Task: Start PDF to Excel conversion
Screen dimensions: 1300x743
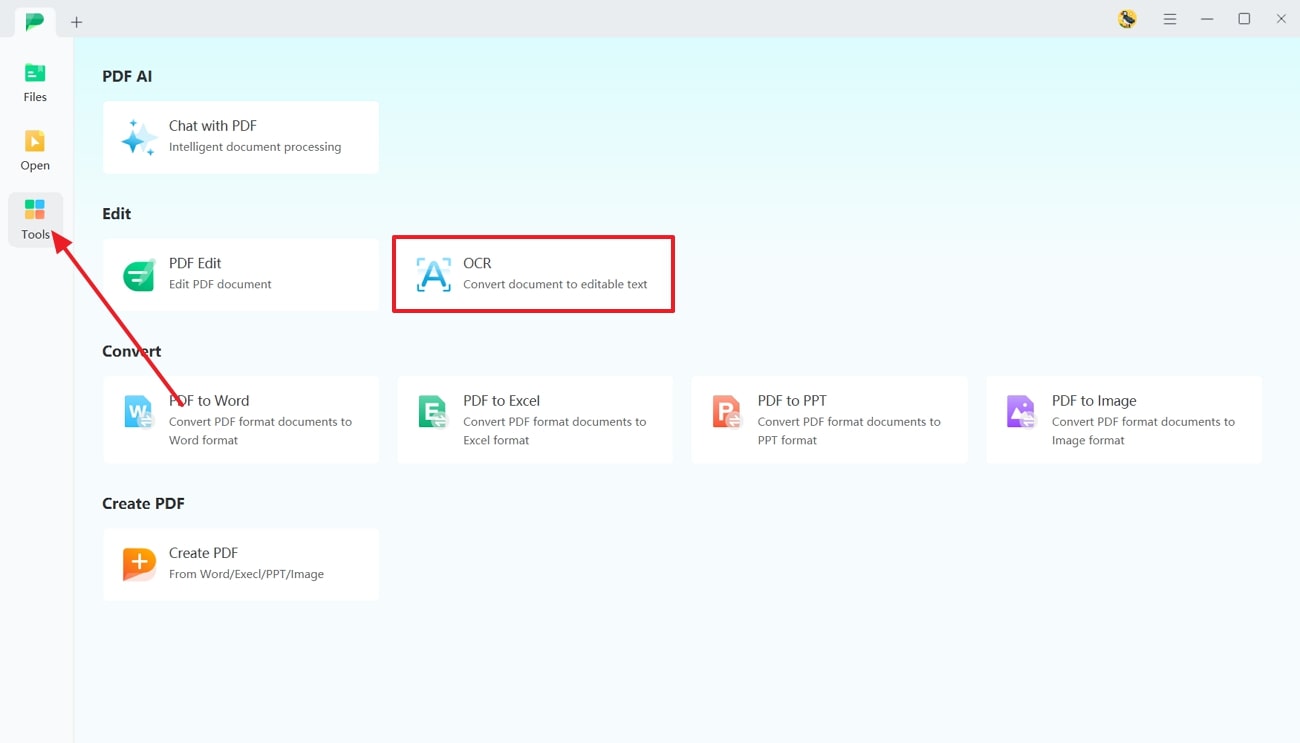Action: click(535, 420)
